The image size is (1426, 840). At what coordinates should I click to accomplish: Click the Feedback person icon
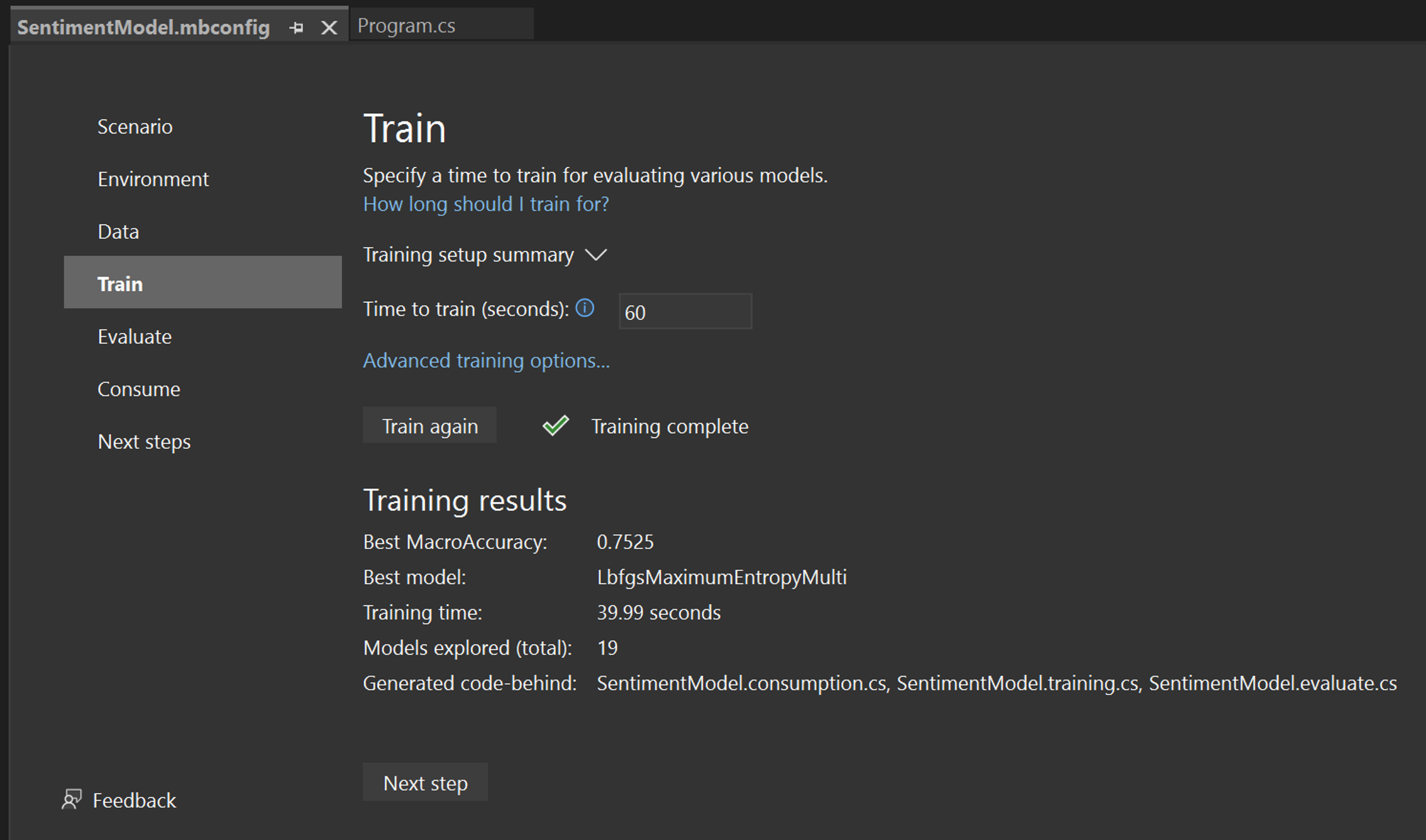[72, 800]
